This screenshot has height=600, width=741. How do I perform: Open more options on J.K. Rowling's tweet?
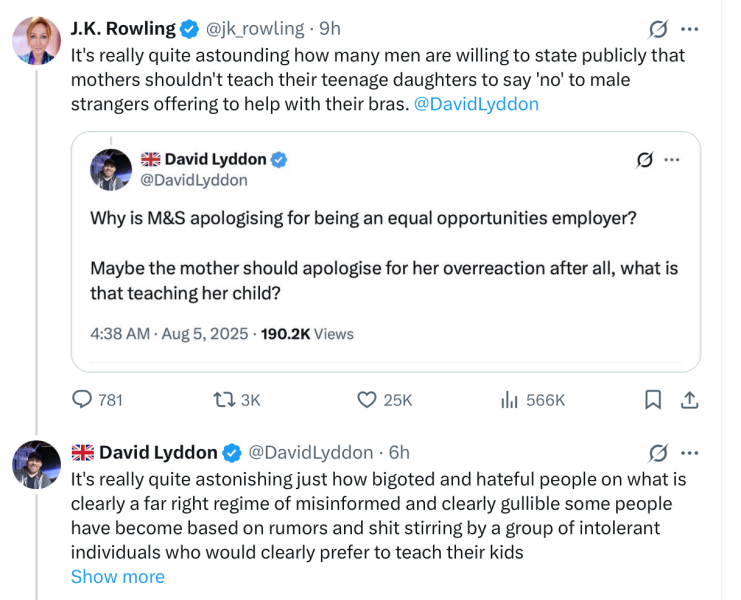(690, 29)
